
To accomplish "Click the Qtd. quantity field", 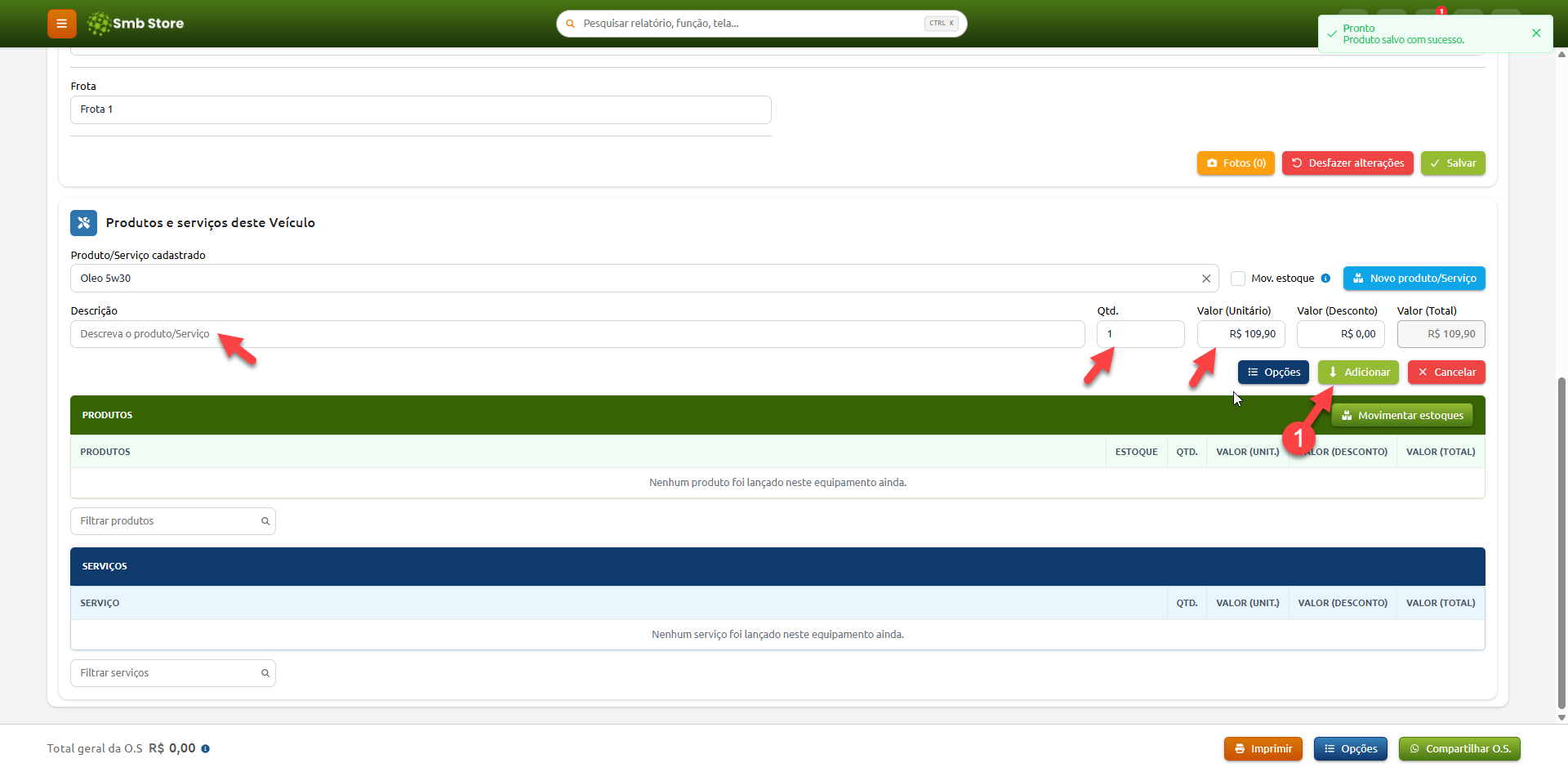I will tap(1141, 334).
